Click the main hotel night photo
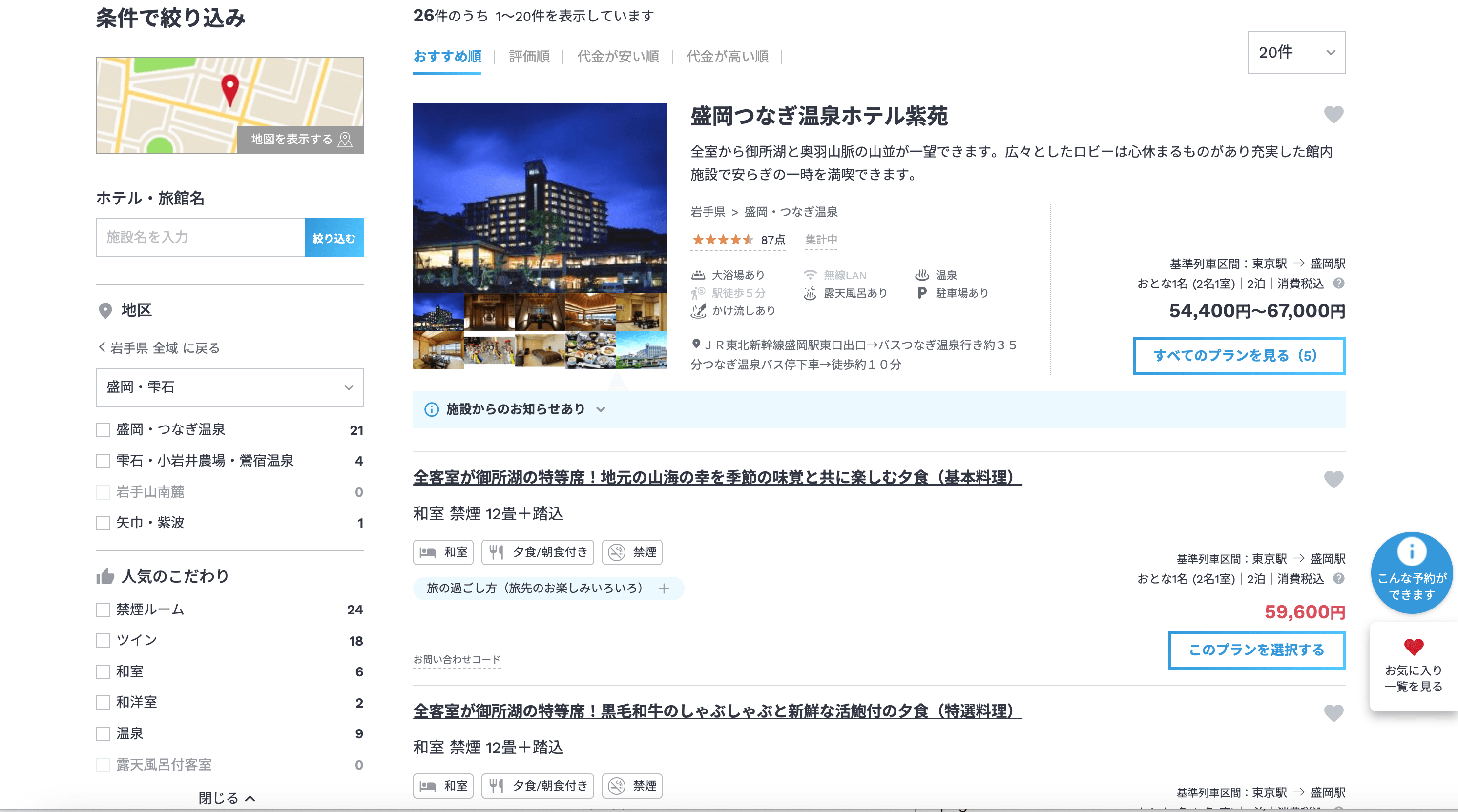The image size is (1458, 812). [540, 198]
